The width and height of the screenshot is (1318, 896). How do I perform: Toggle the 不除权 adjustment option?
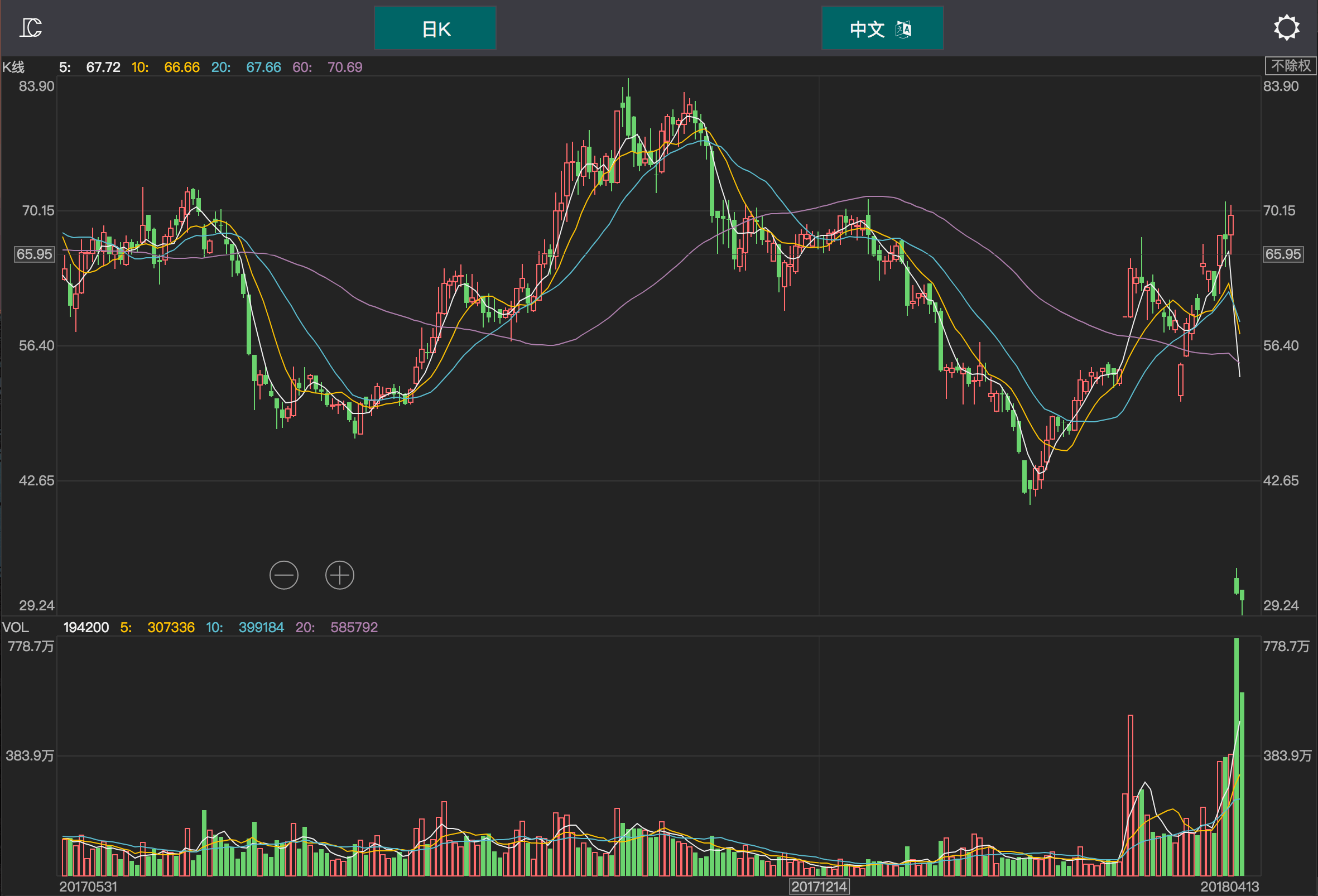pyautogui.click(x=1290, y=66)
